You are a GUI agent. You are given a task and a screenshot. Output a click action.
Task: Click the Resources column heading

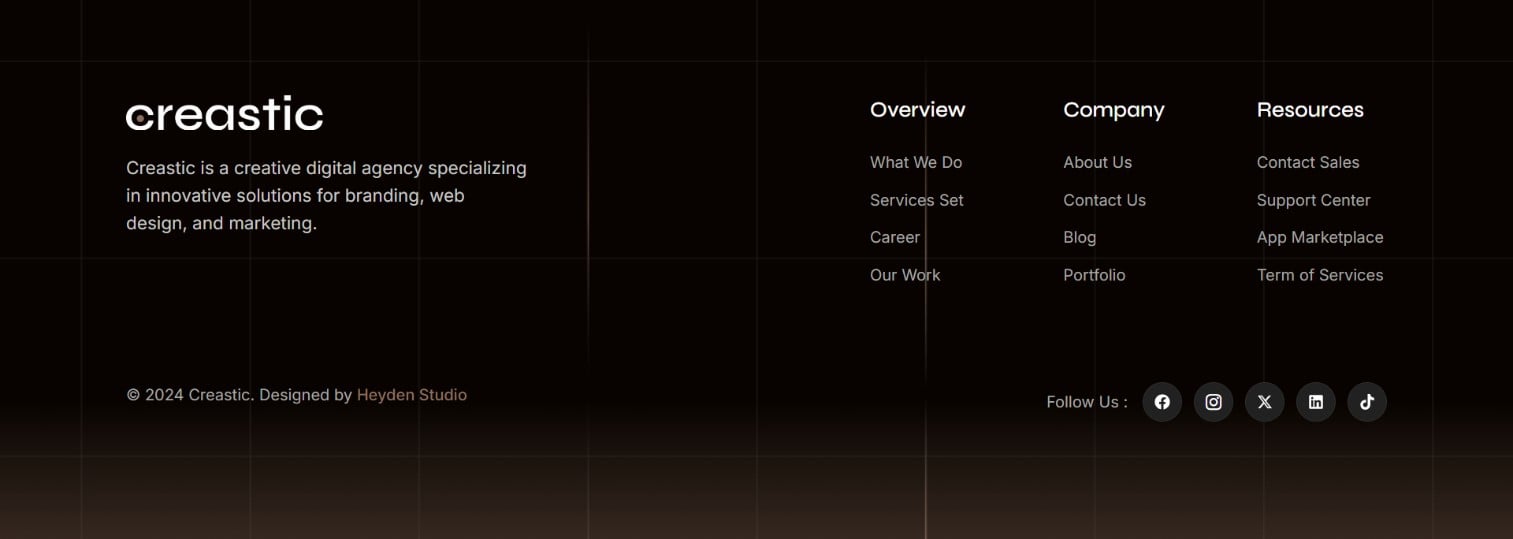click(1310, 110)
